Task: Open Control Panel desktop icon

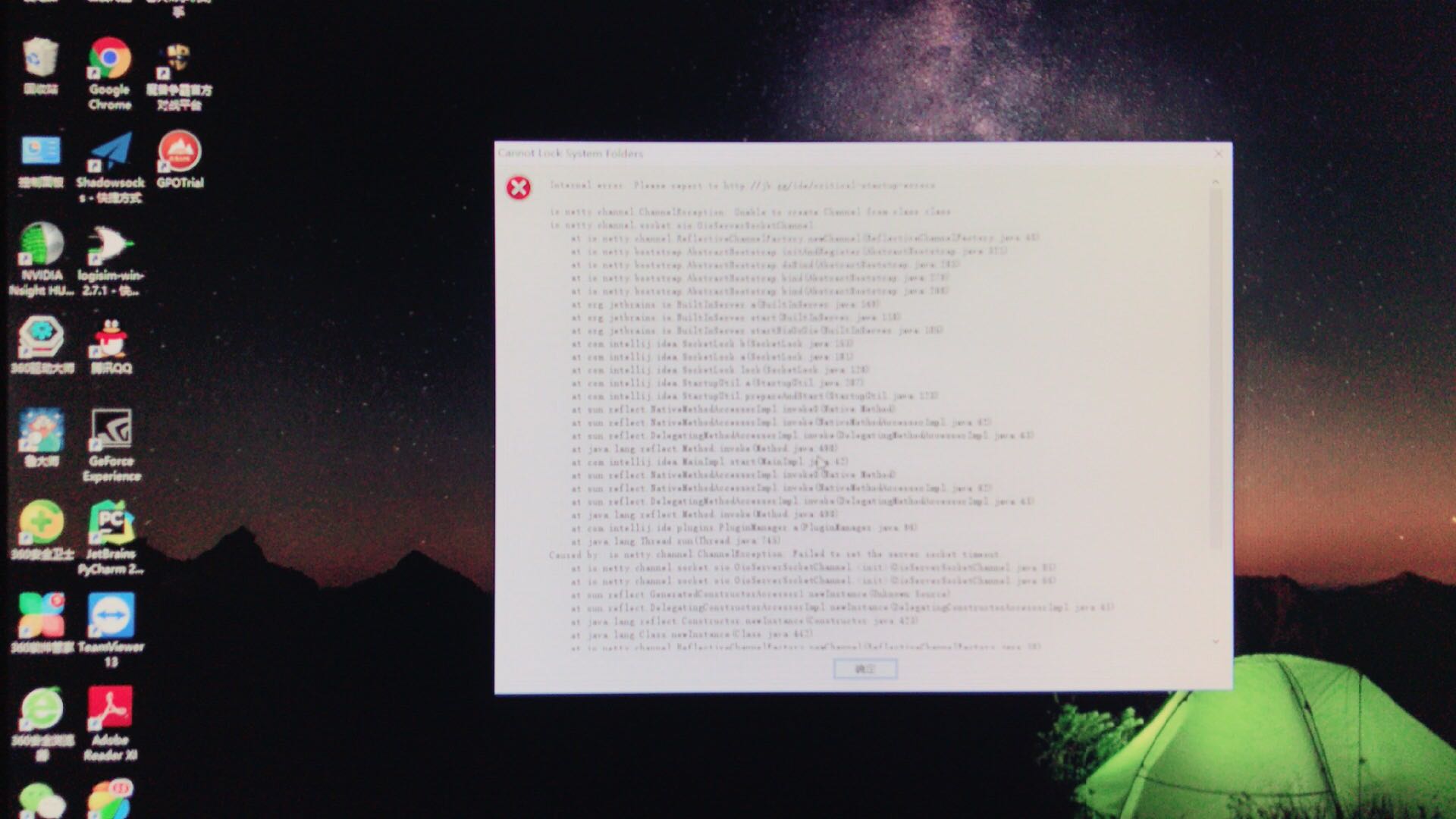Action: (41, 152)
